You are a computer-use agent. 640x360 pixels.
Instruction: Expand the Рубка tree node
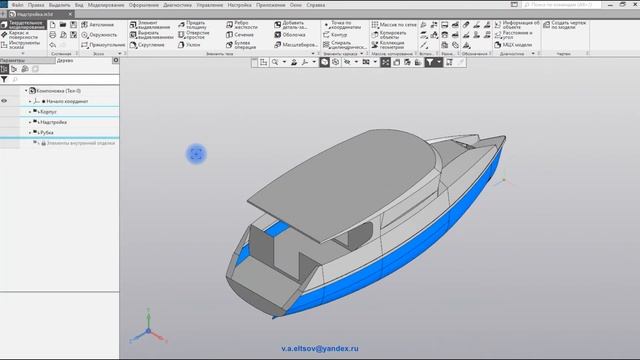(30, 133)
